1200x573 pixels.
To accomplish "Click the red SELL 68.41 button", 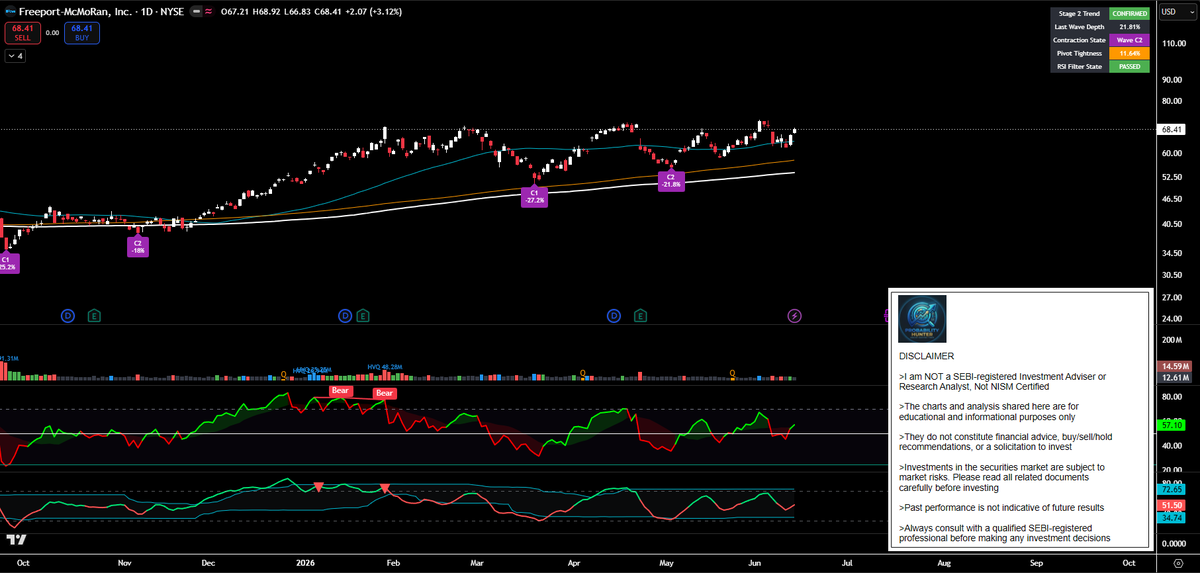I will pos(22,35).
